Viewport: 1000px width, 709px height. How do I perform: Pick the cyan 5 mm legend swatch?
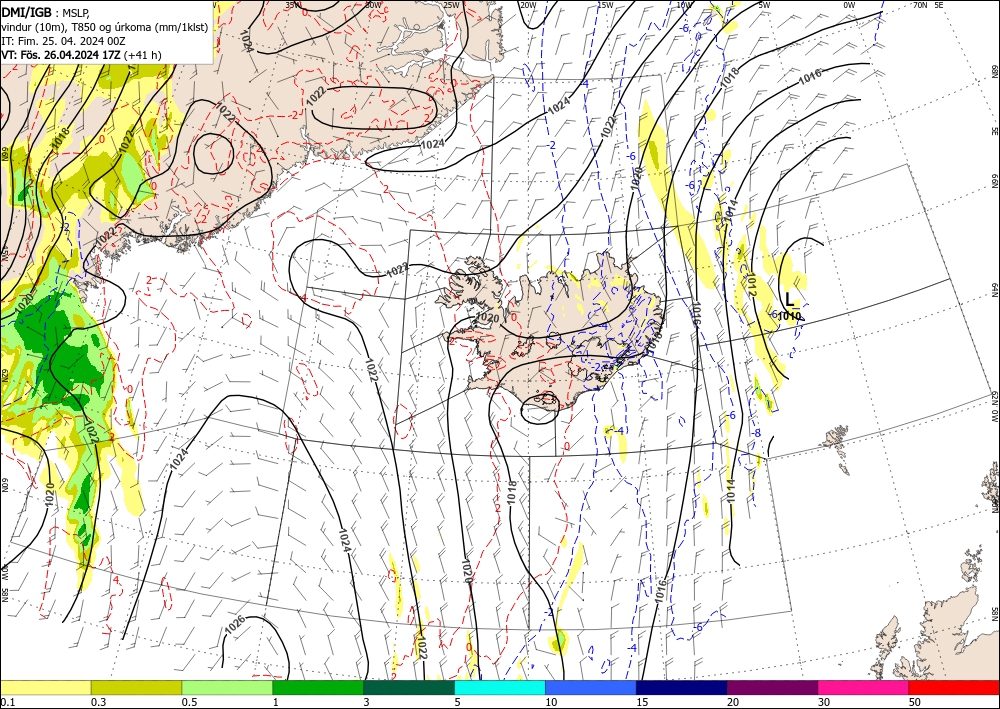(x=500, y=687)
